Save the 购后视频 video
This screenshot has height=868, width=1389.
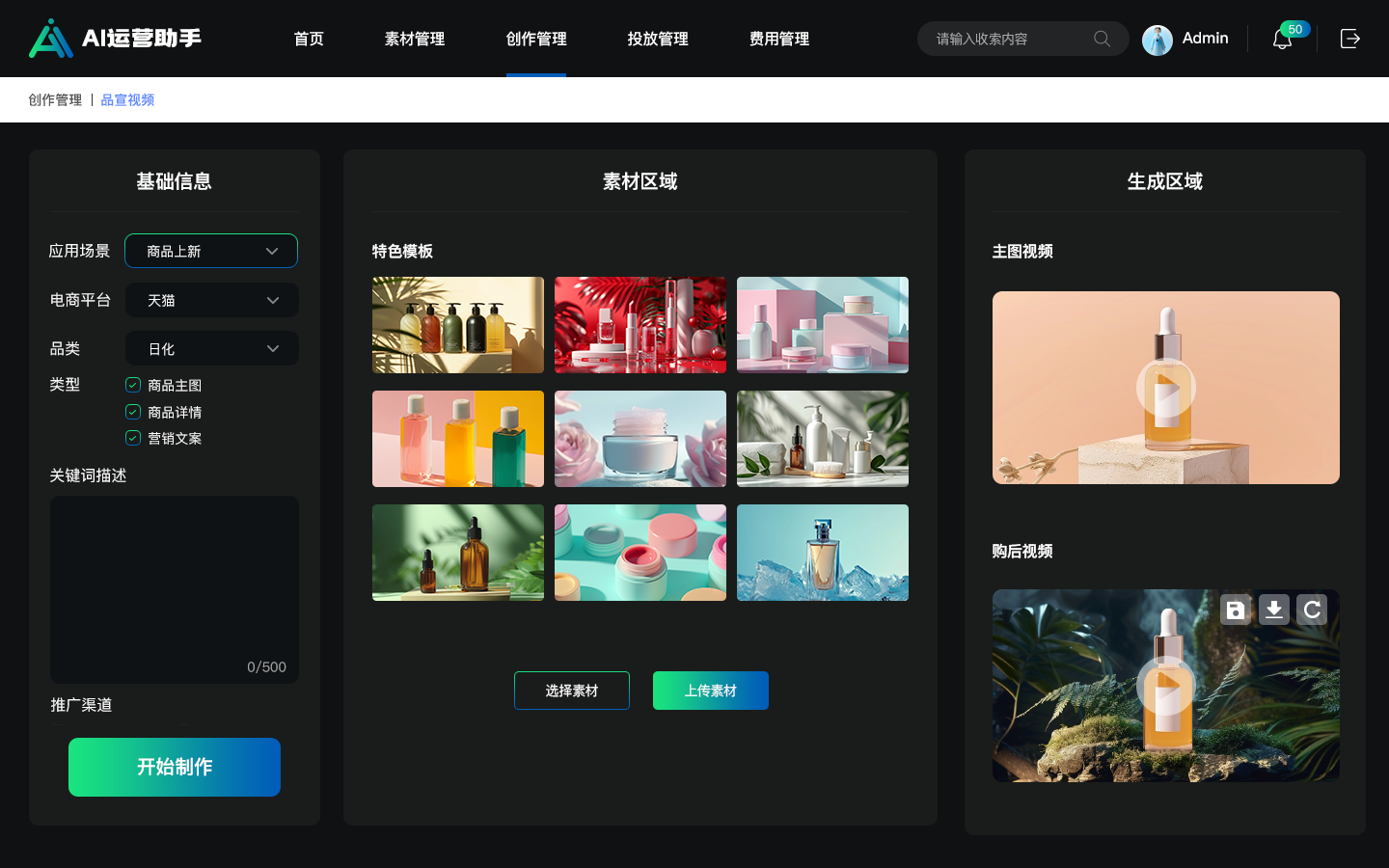1236,610
